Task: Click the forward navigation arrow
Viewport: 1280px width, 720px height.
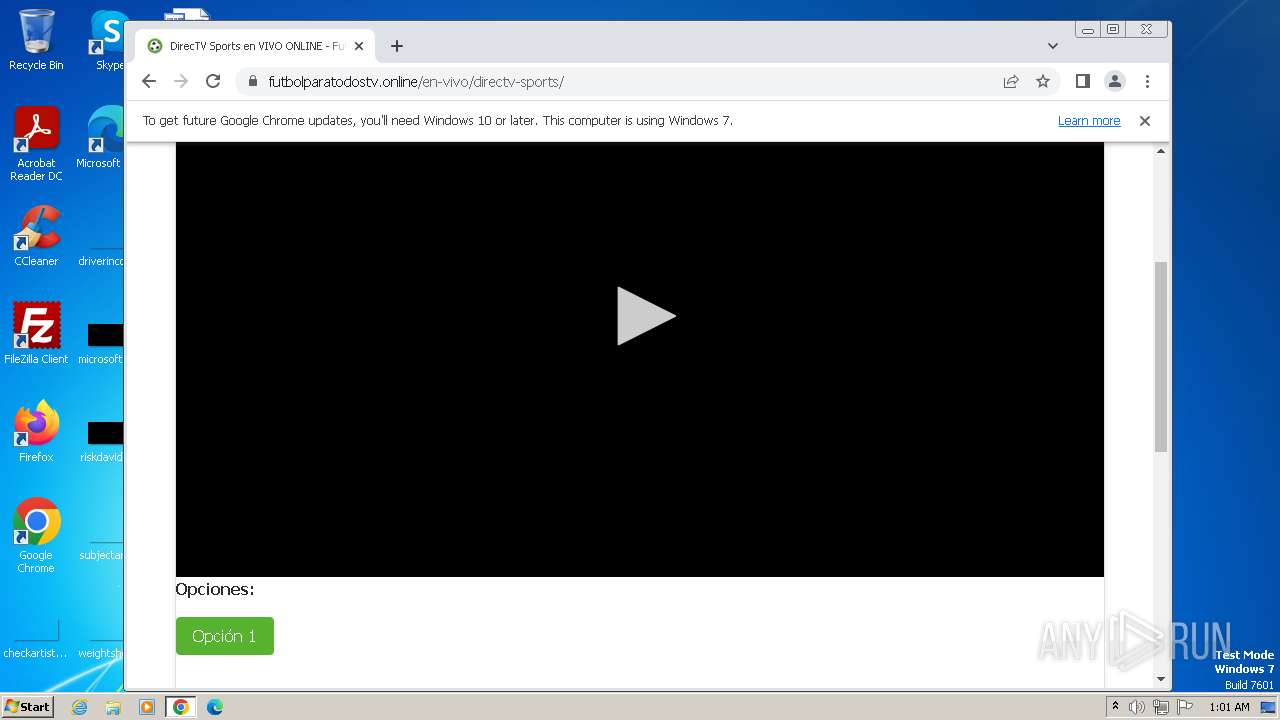Action: pyautogui.click(x=181, y=82)
